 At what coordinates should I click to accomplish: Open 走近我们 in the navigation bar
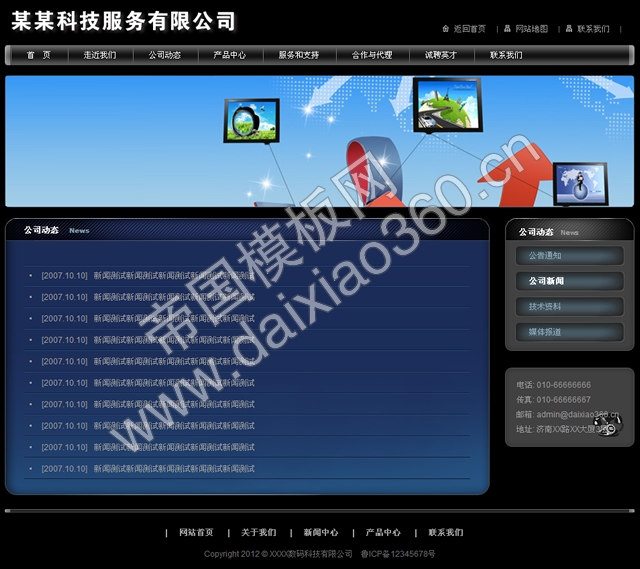(x=100, y=55)
